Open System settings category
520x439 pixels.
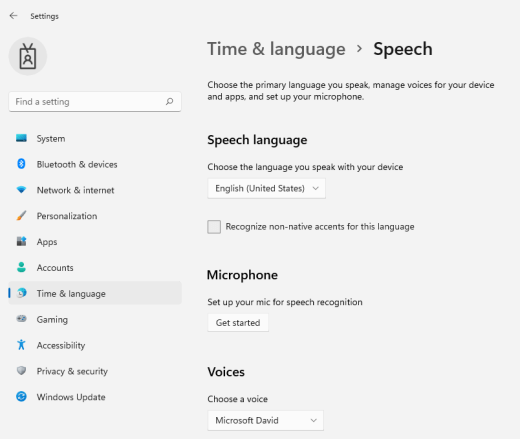[x=95, y=138]
